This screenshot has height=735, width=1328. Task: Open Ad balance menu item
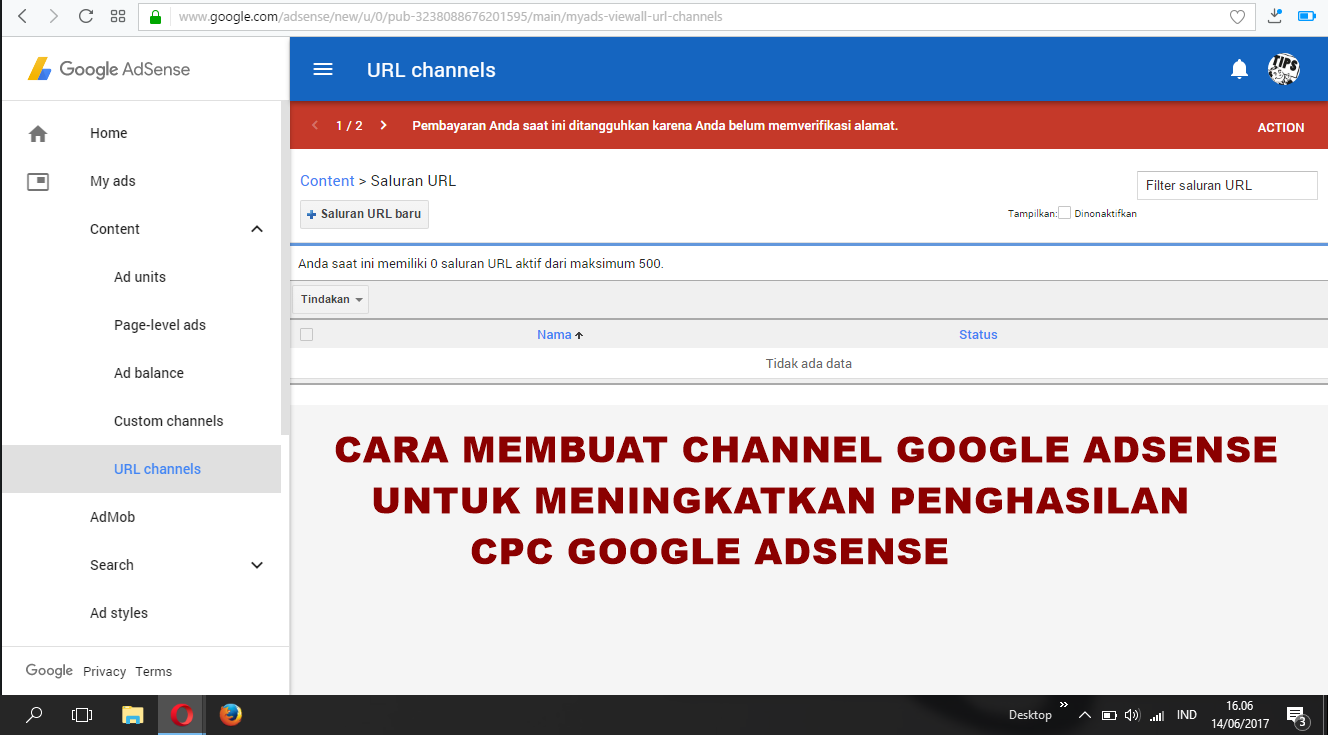pos(149,373)
